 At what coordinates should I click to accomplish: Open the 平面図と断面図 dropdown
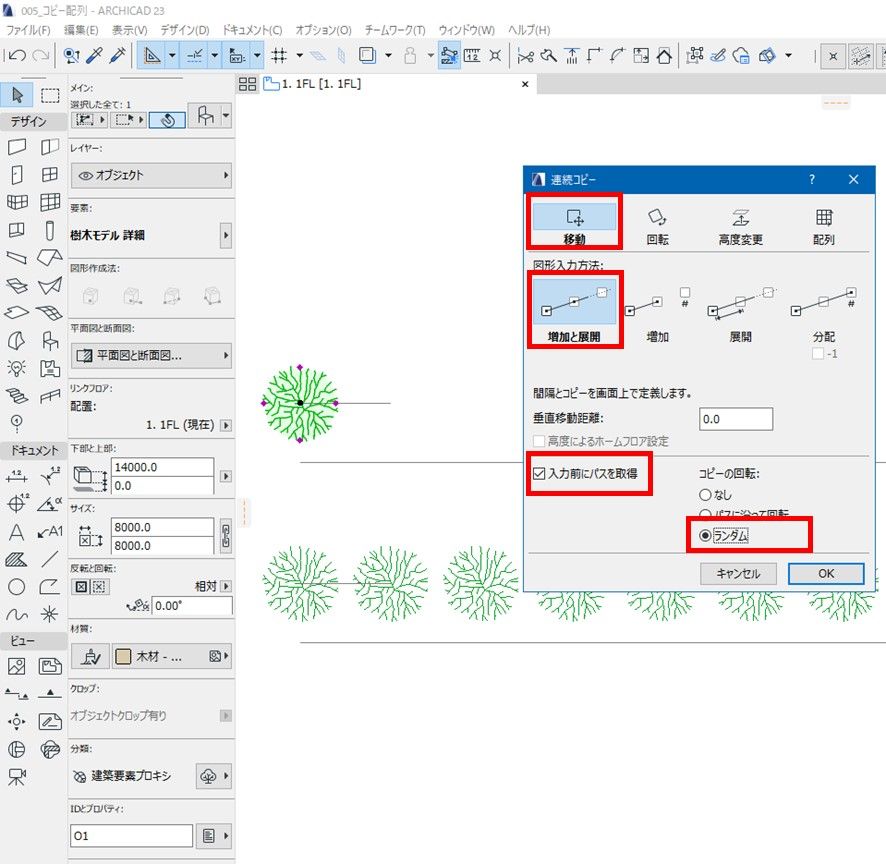(151, 355)
